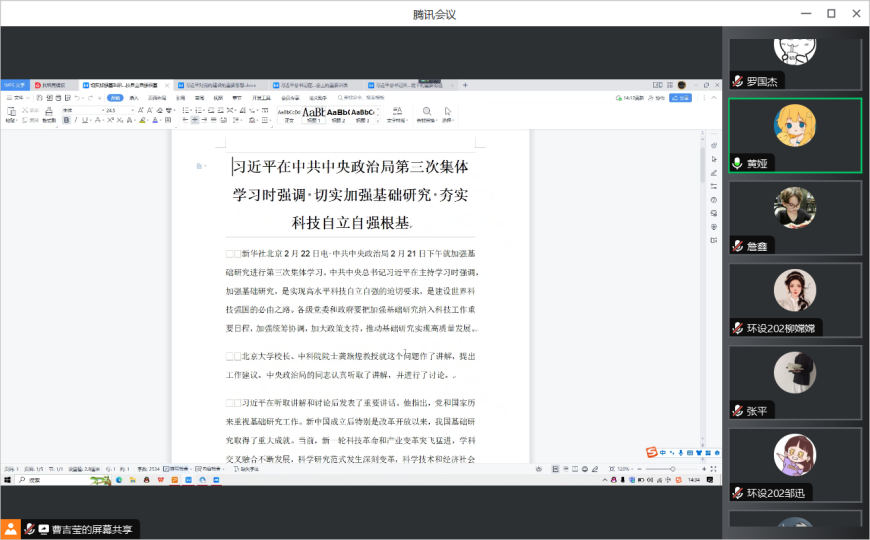
Task: Click 罗国杰's muted microphone icon
Action: [x=738, y=81]
